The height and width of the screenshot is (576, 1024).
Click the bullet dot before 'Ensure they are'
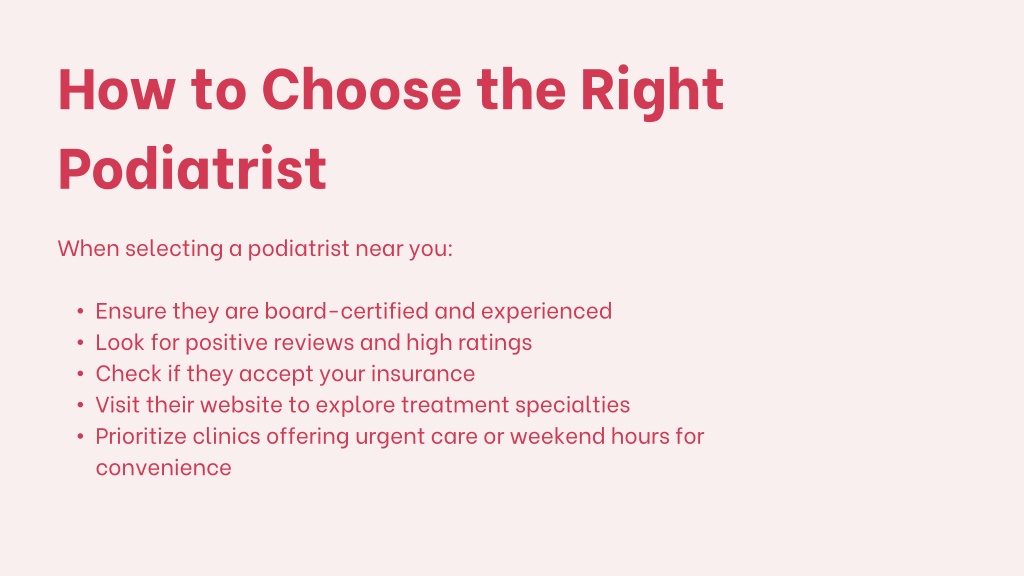click(x=80, y=312)
